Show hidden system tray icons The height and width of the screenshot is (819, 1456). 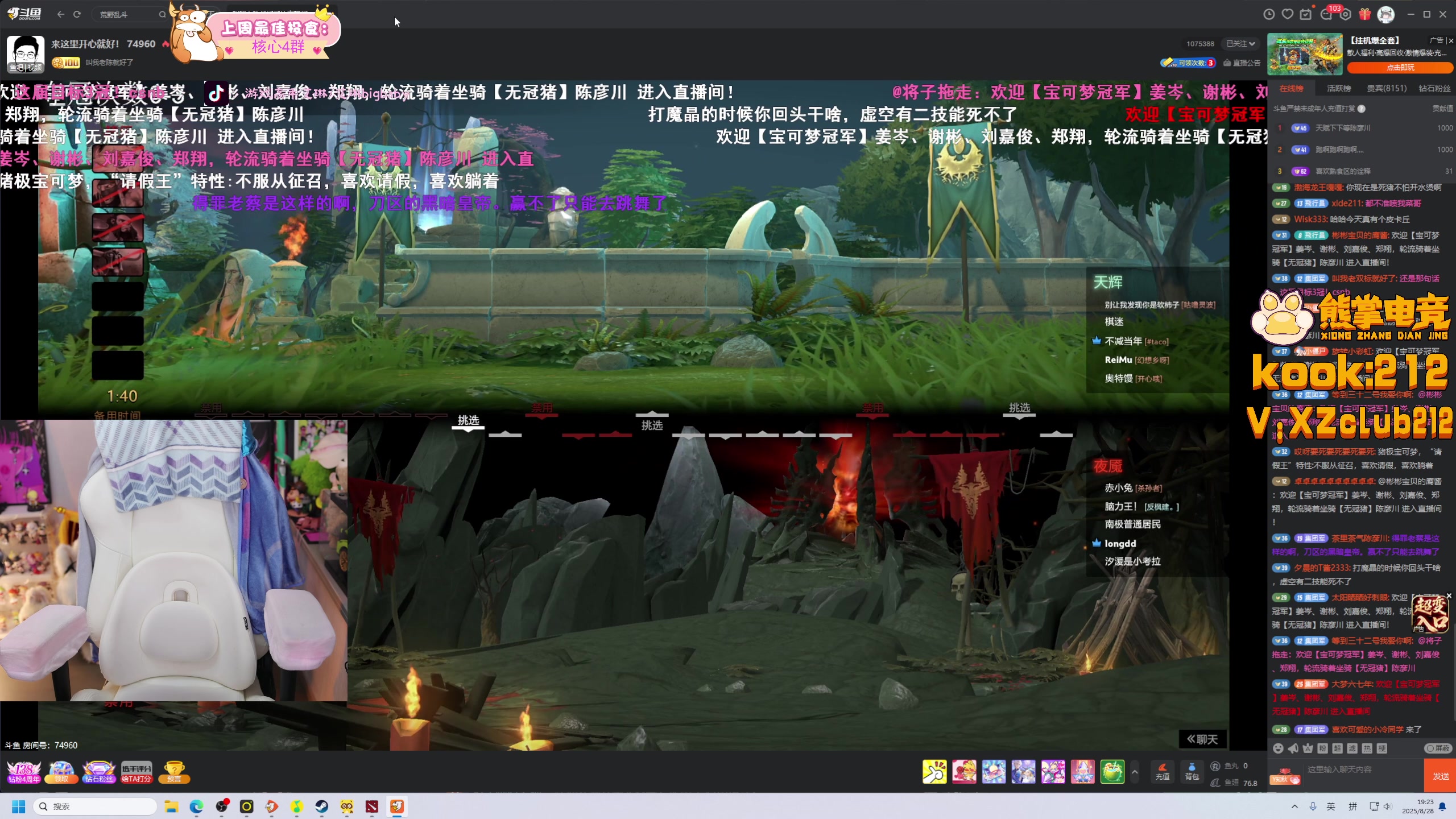(1294, 806)
